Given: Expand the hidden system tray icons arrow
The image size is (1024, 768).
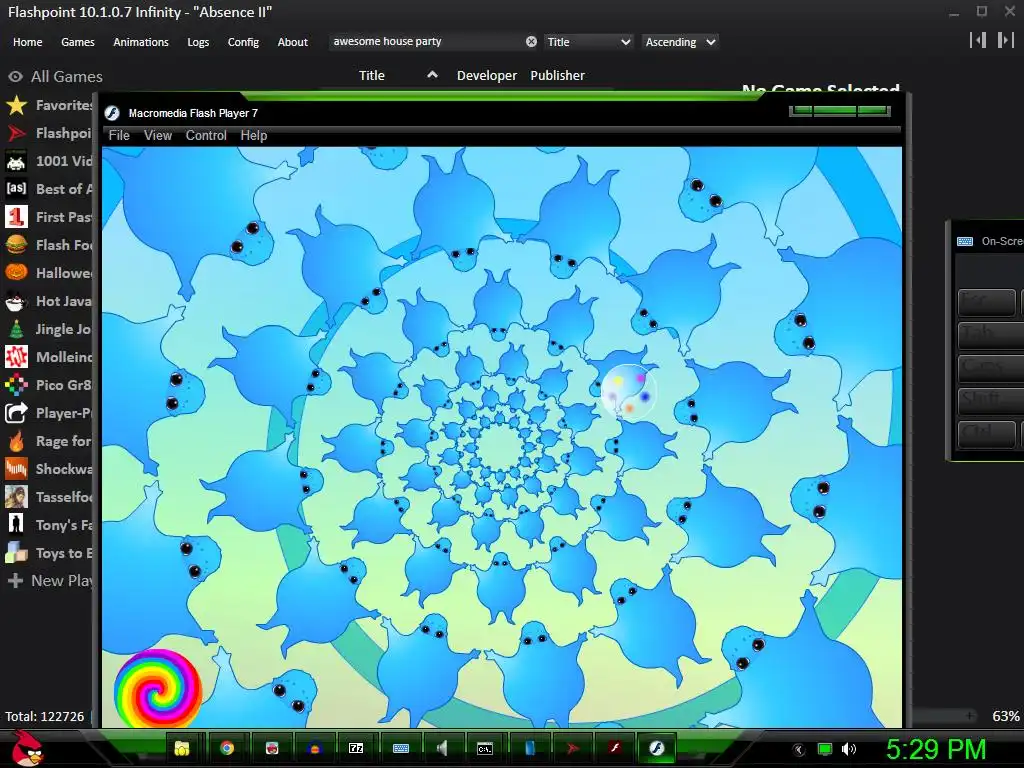Looking at the screenshot, I should click(x=799, y=750).
